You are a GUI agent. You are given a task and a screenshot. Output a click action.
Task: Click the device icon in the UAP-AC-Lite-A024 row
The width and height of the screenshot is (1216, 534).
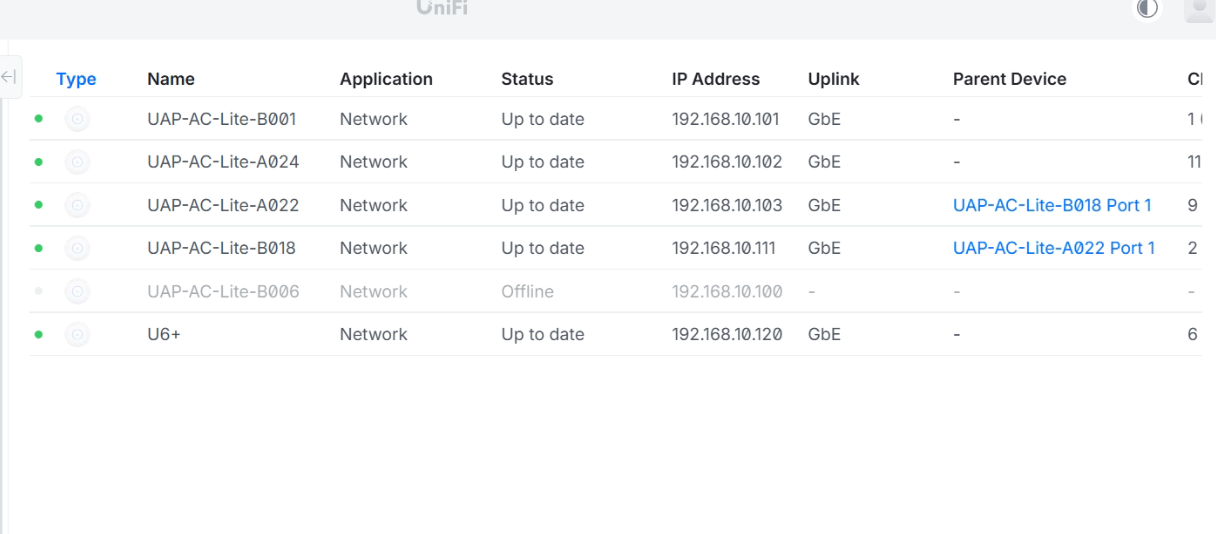coord(77,162)
